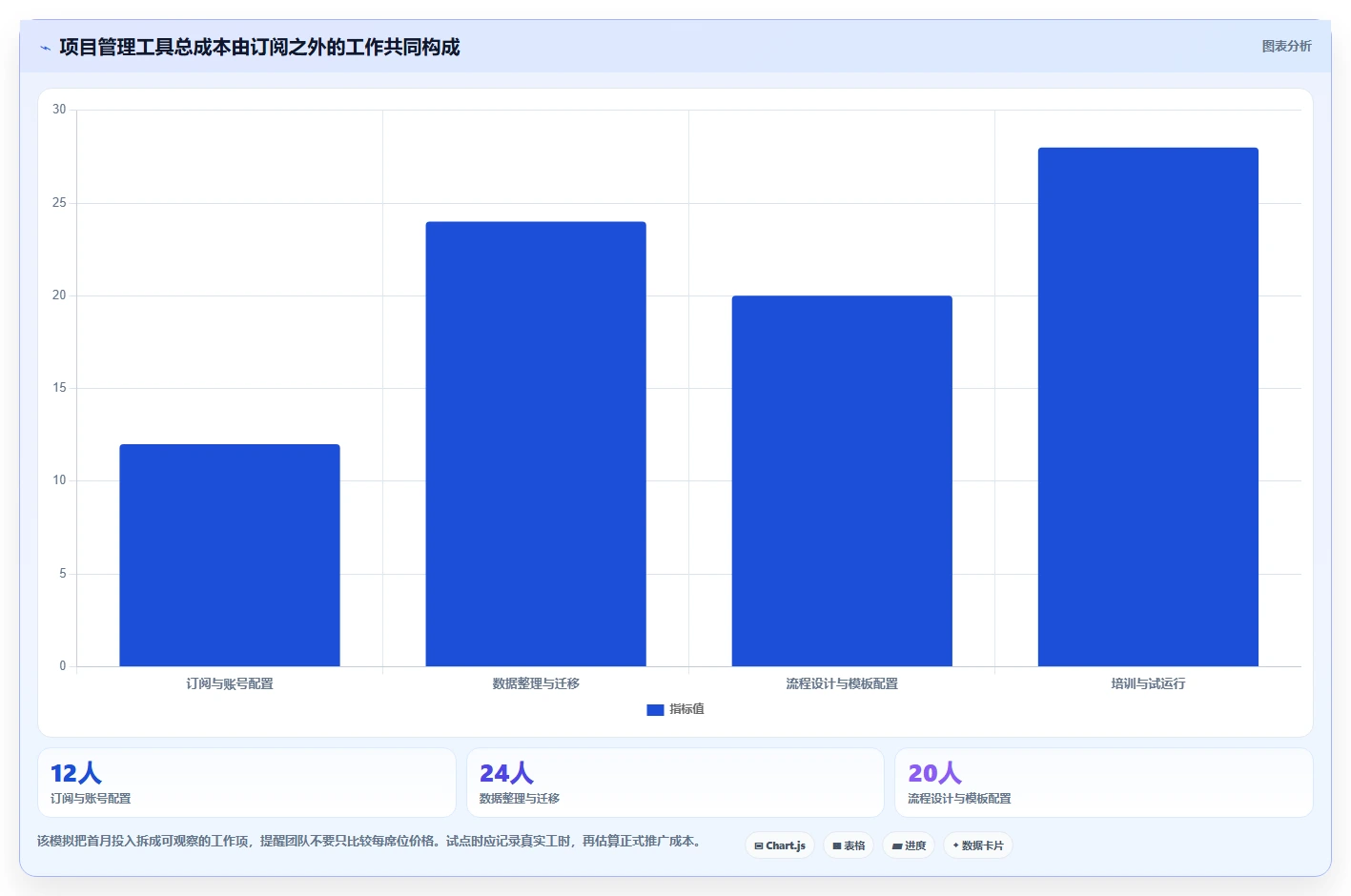Click the 20人 value in third card
Image resolution: width=1351 pixels, height=896 pixels.
[934, 773]
